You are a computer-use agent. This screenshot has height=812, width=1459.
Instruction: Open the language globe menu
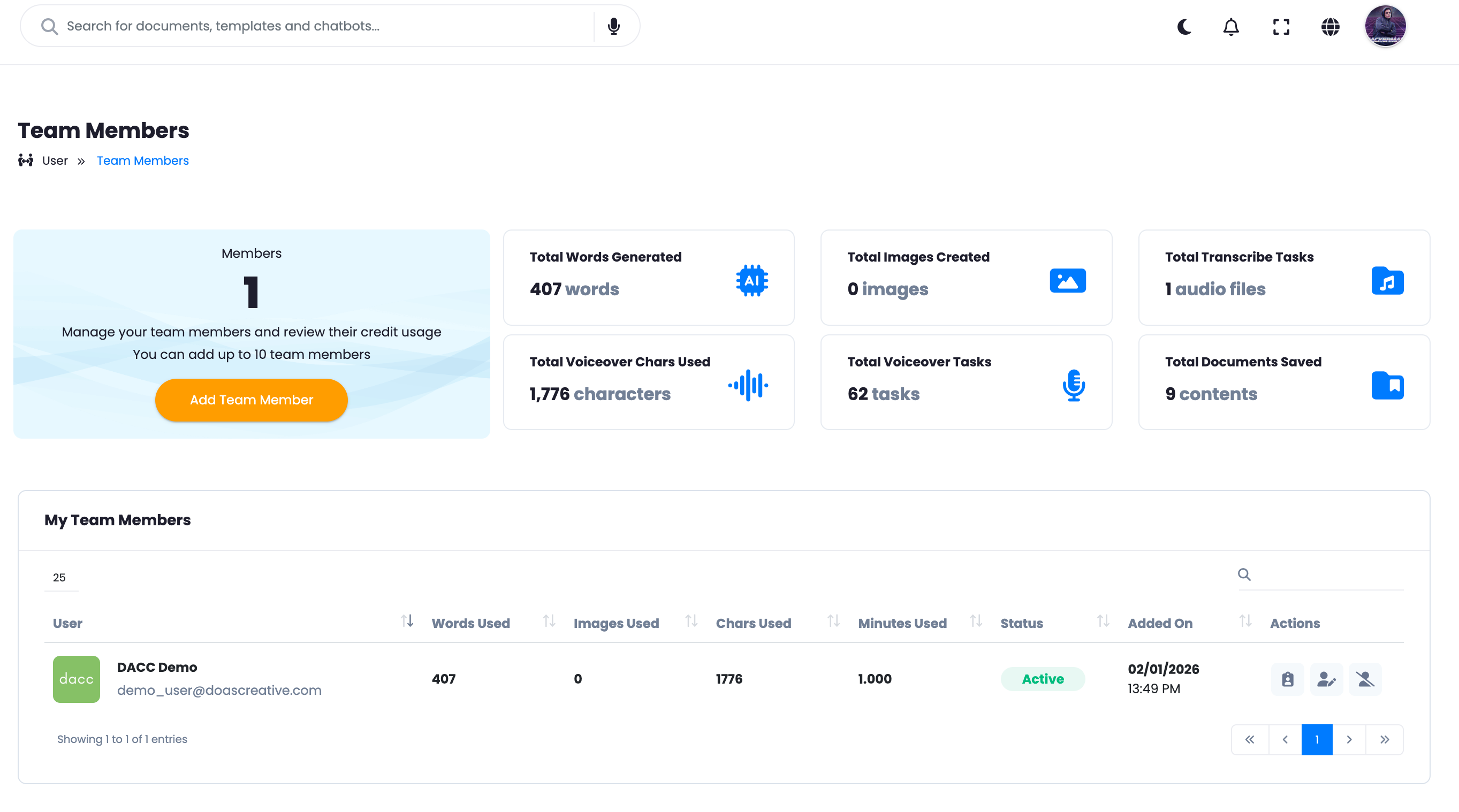1330,27
